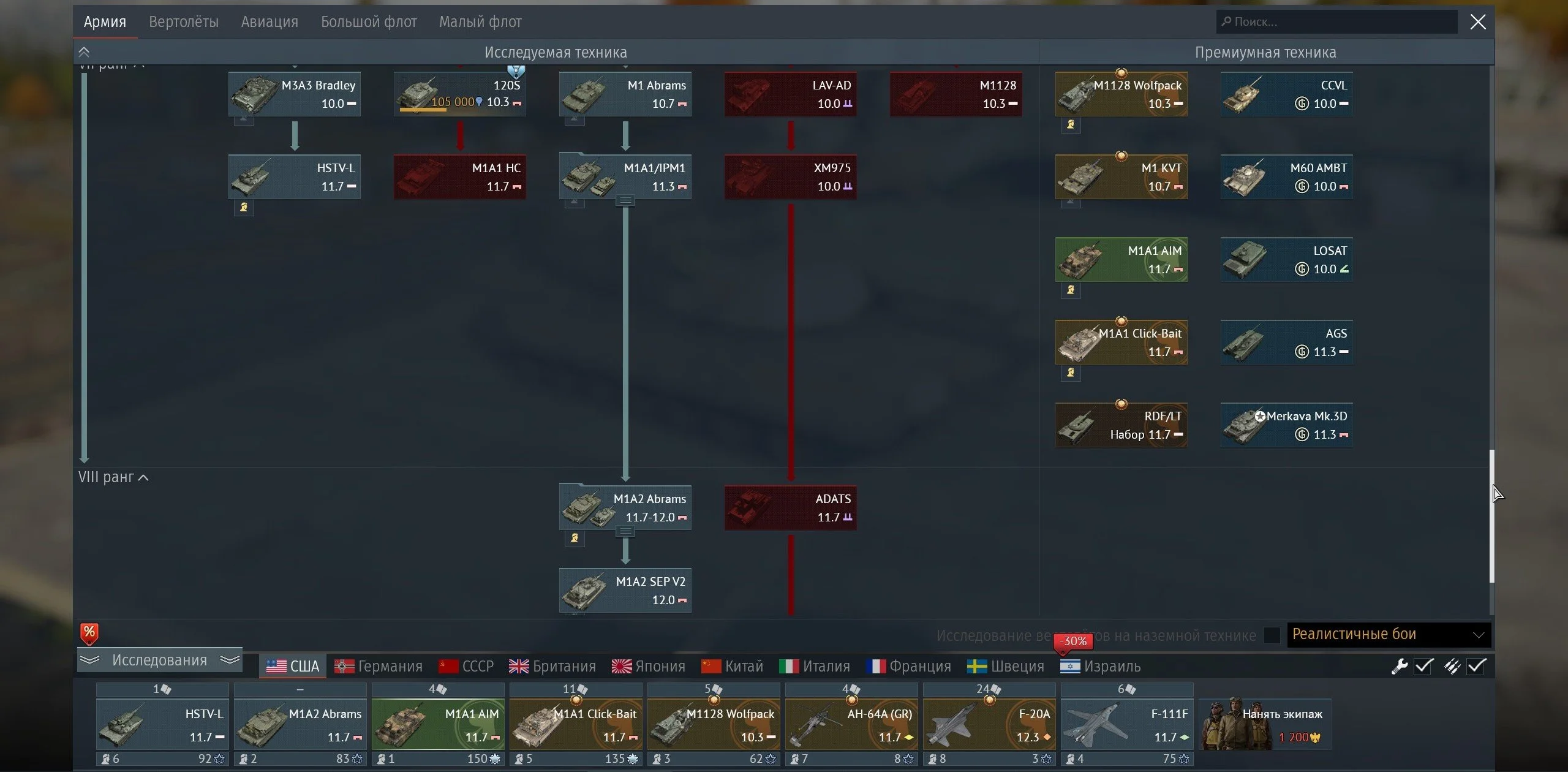Click the vertical scrollbar on the right
This screenshot has height=772, width=1568.
[1491, 516]
